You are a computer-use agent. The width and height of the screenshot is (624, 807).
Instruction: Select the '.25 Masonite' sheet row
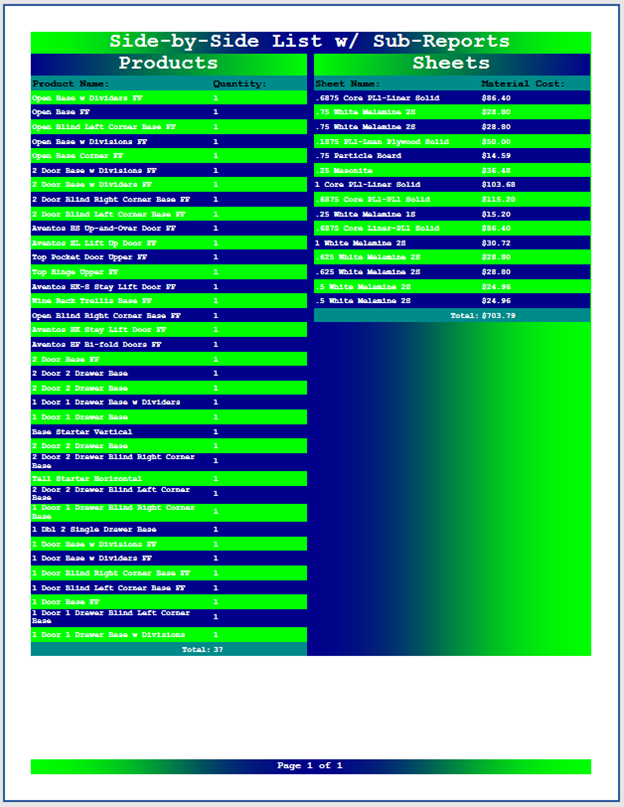[452, 170]
